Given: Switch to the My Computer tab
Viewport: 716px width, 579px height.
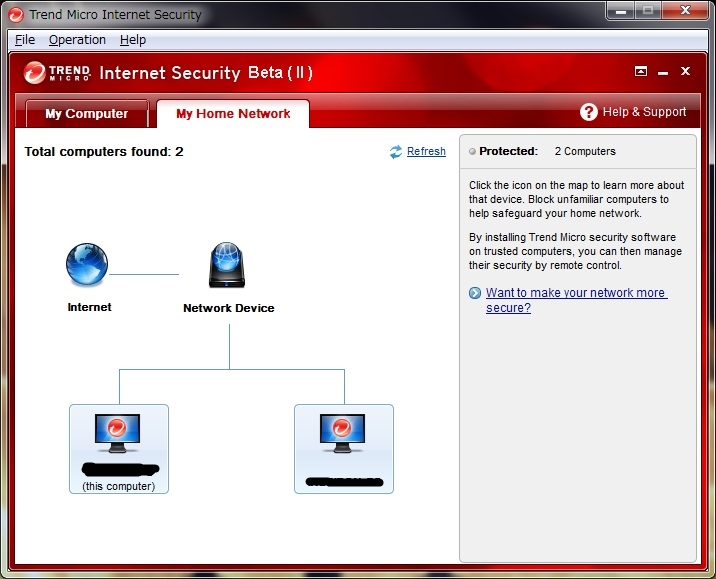Looking at the screenshot, I should (x=87, y=114).
